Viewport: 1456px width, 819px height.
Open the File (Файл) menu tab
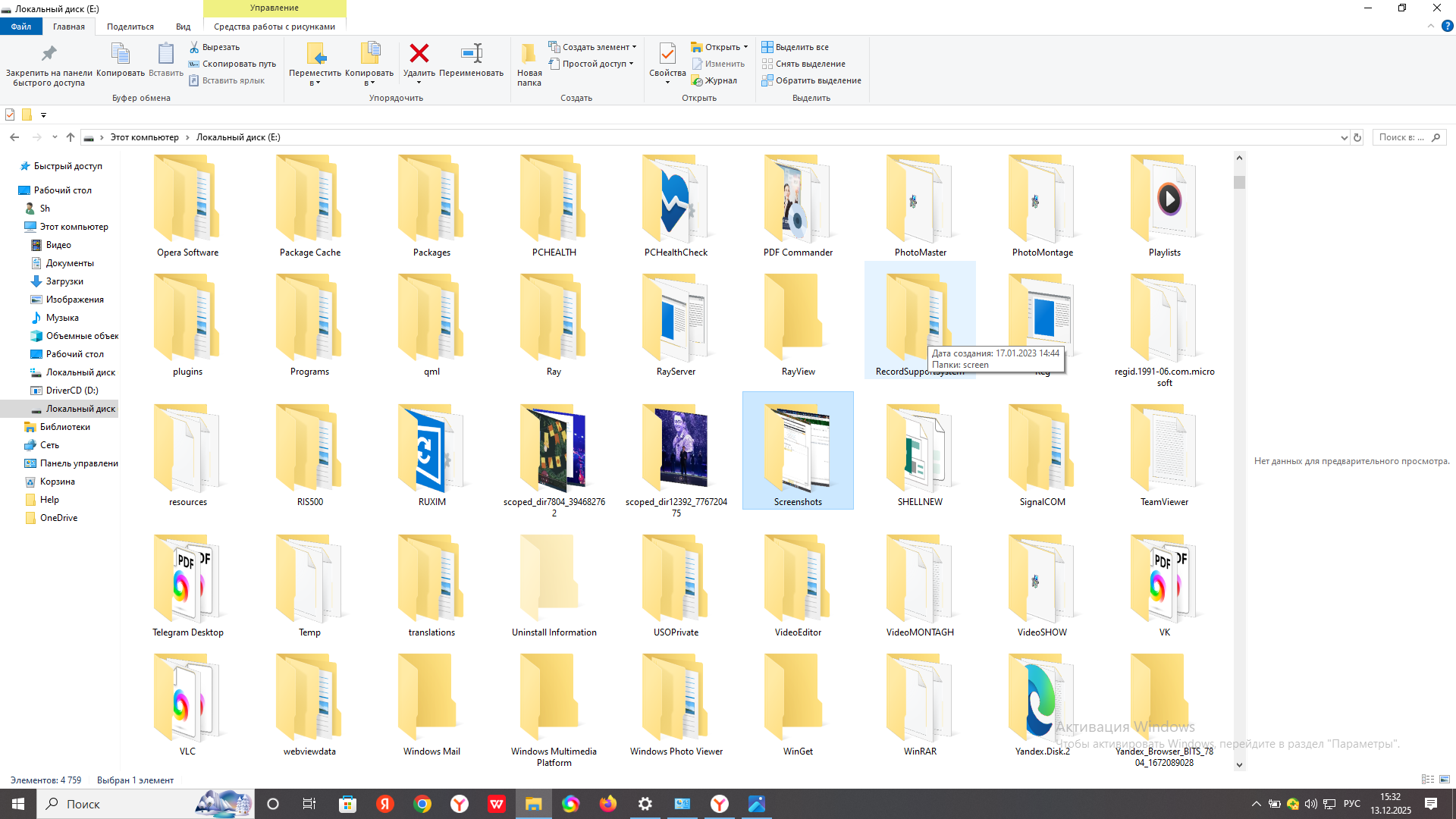(21, 27)
